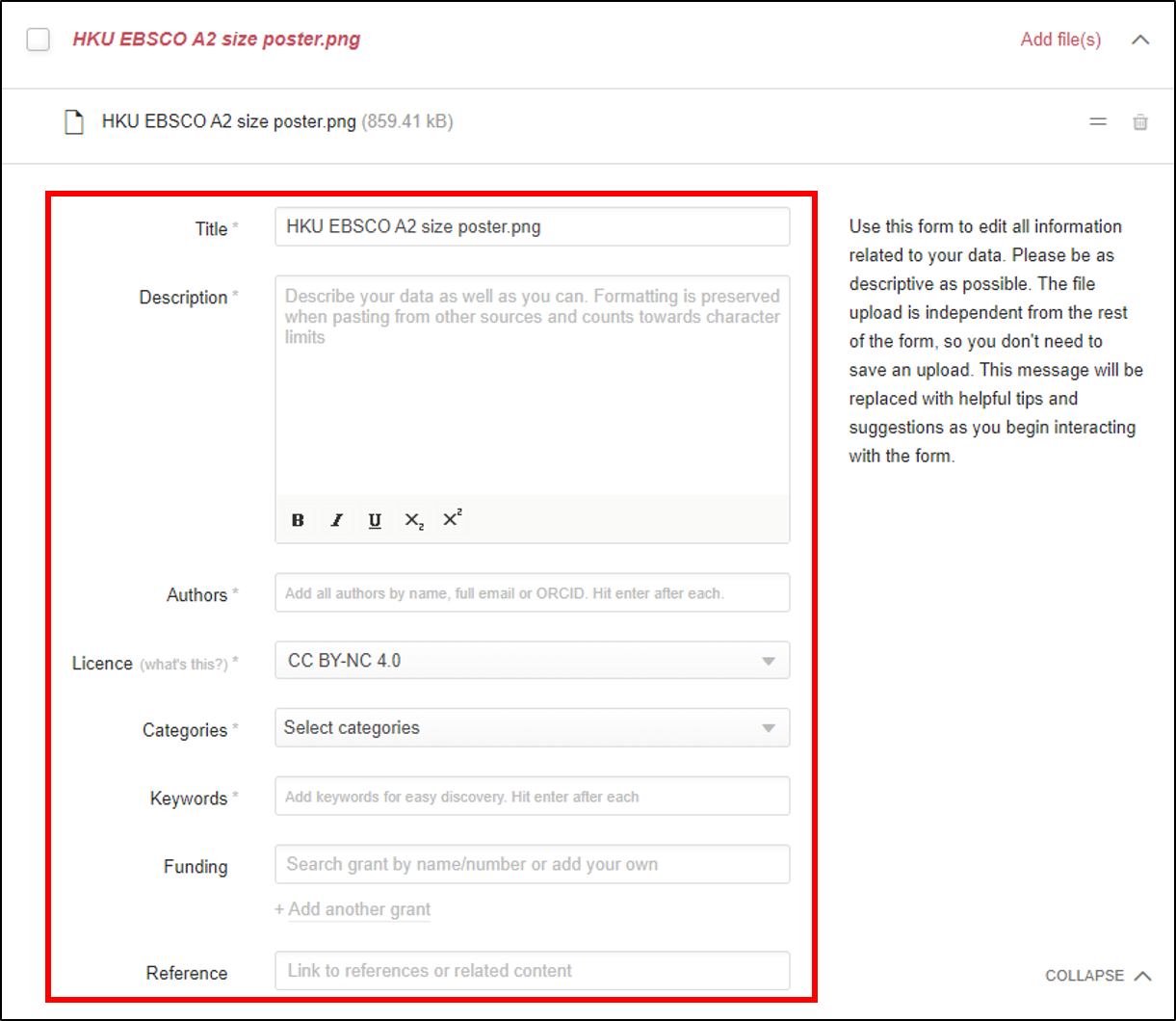This screenshot has width=1176, height=1021.
Task: Click the Authors input field
Action: [x=532, y=593]
